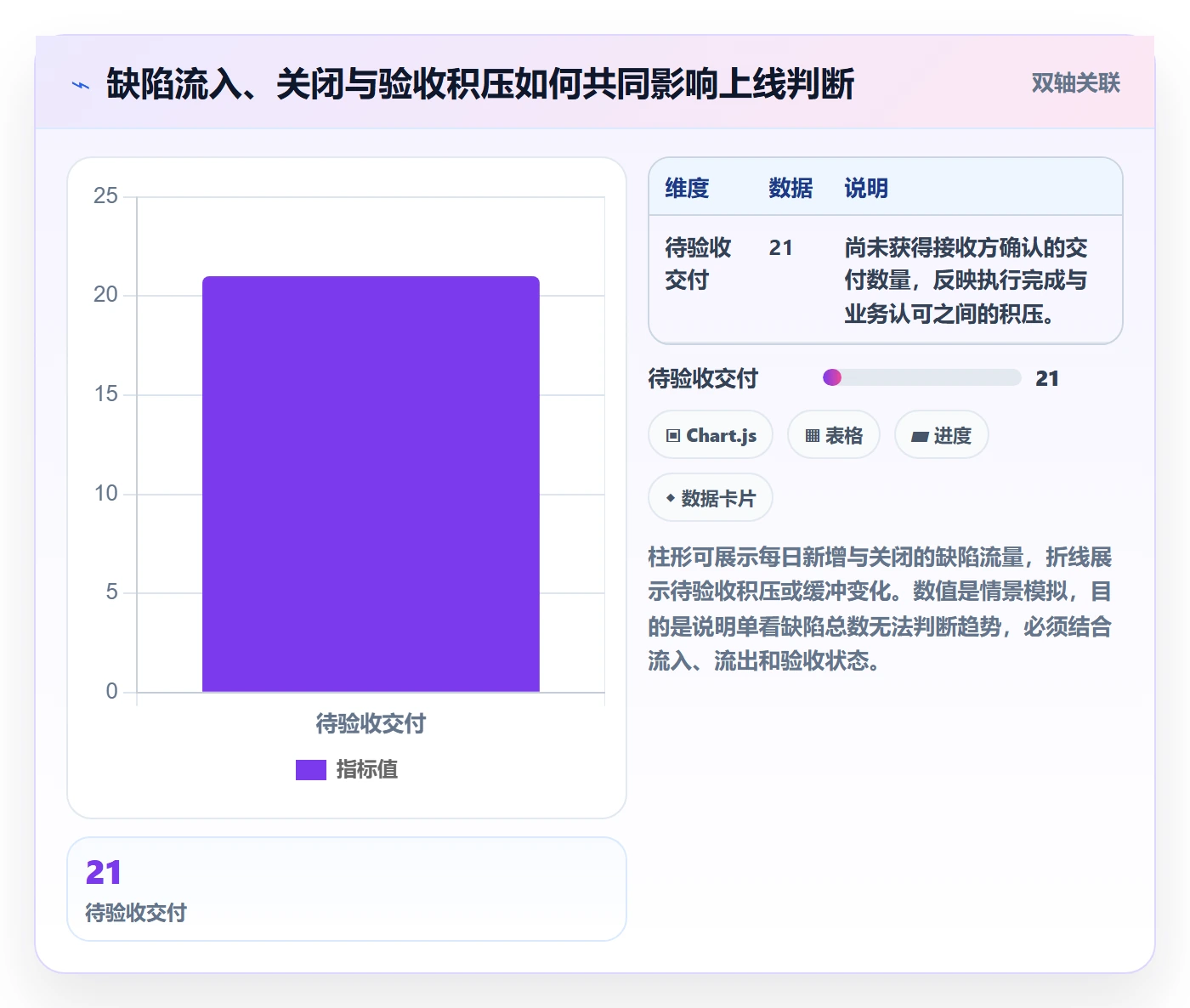This screenshot has width=1190, height=1008.
Task: Click the 指标值 legend label
Action: [x=367, y=769]
